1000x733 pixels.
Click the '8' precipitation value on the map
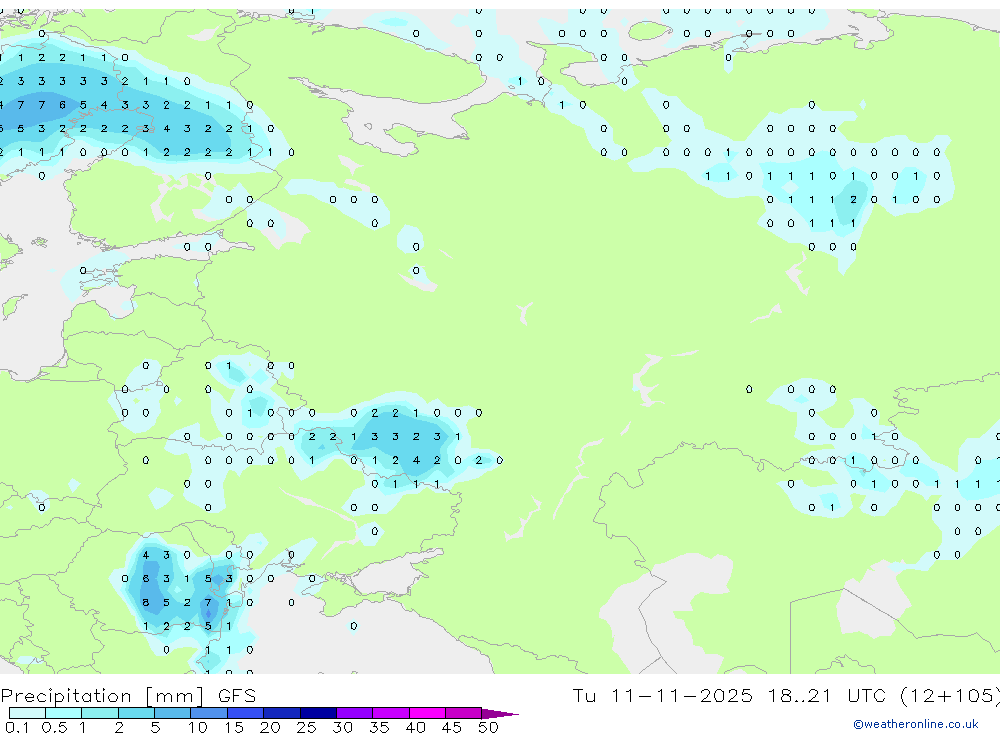point(145,602)
